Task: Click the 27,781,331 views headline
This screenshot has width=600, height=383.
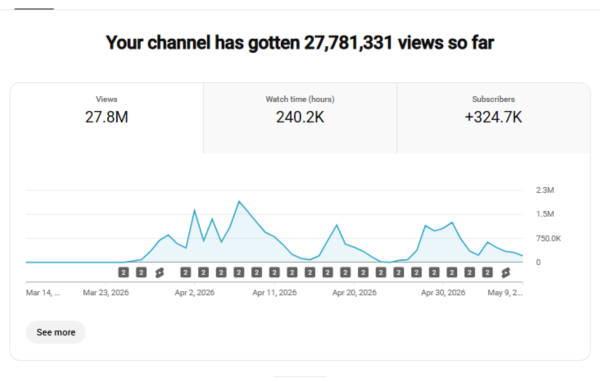Action: pos(300,42)
